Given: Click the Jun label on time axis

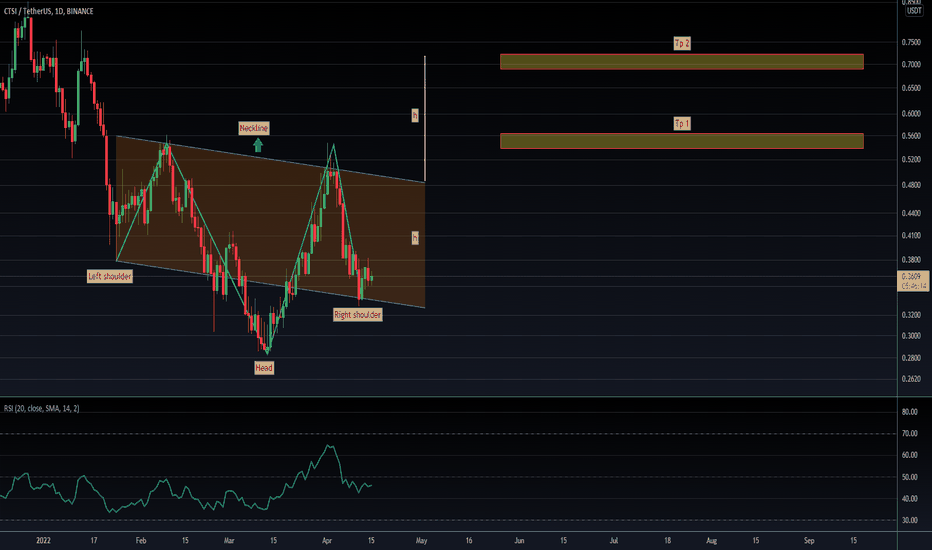Looking at the screenshot, I should coord(519,540).
